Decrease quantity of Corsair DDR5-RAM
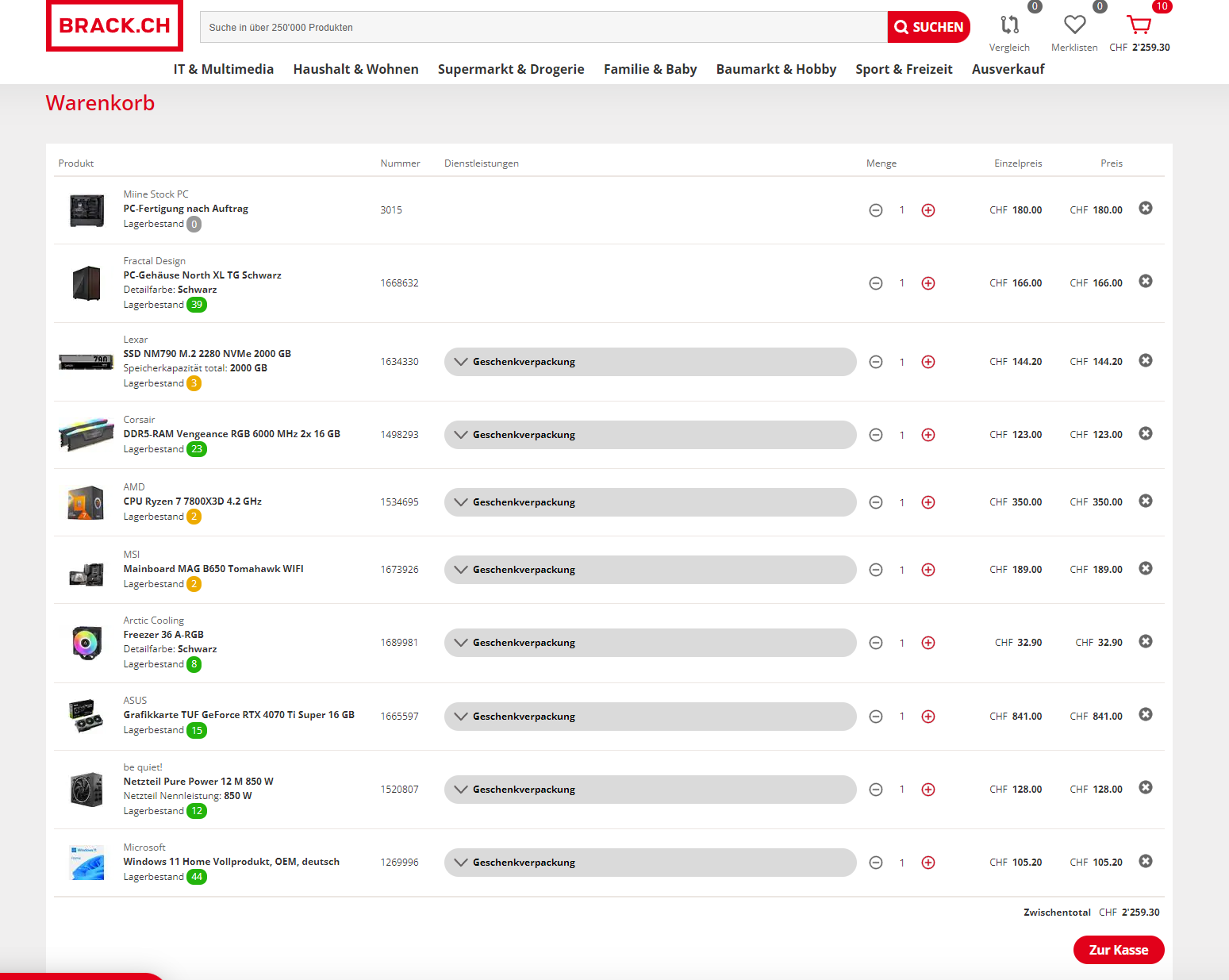Screen dimensions: 1229x980 point(876,435)
